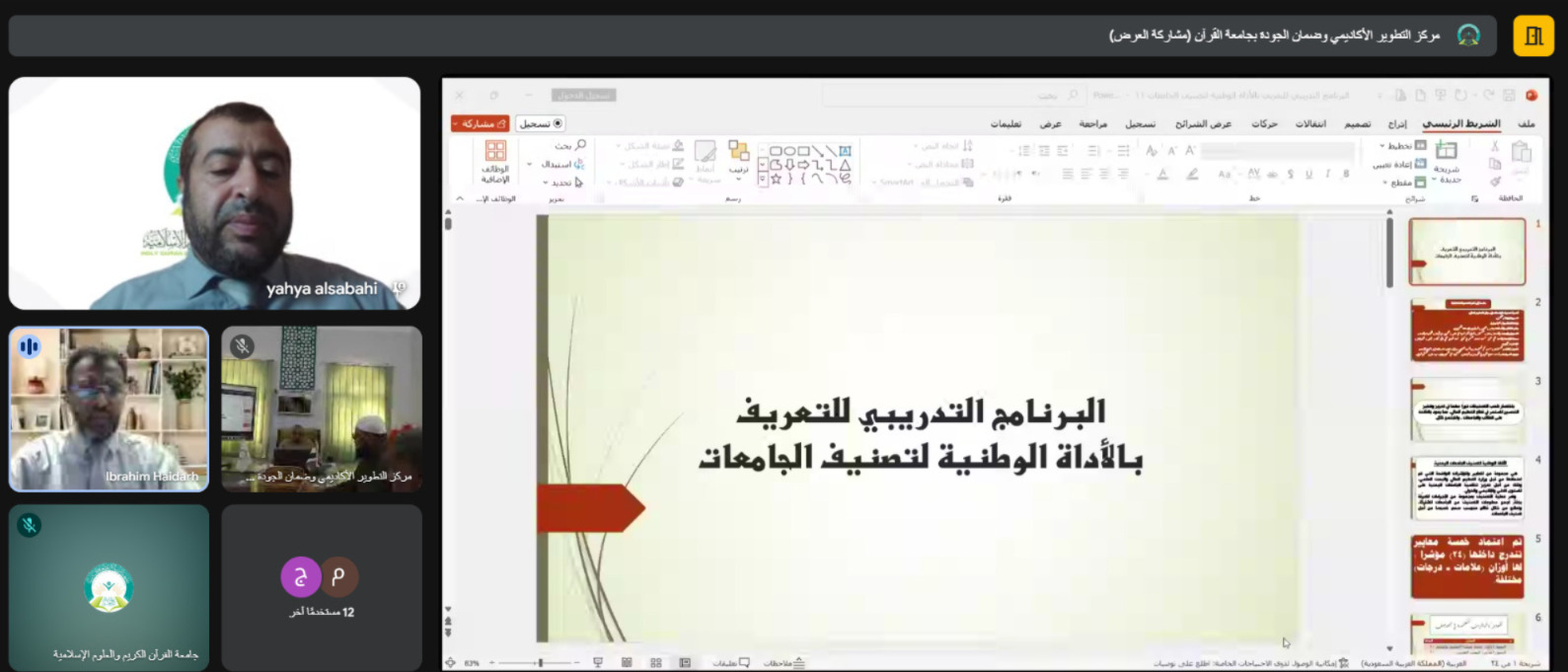Click the New Slide icon in ribbon
This screenshot has width=1568, height=672.
tap(1447, 152)
